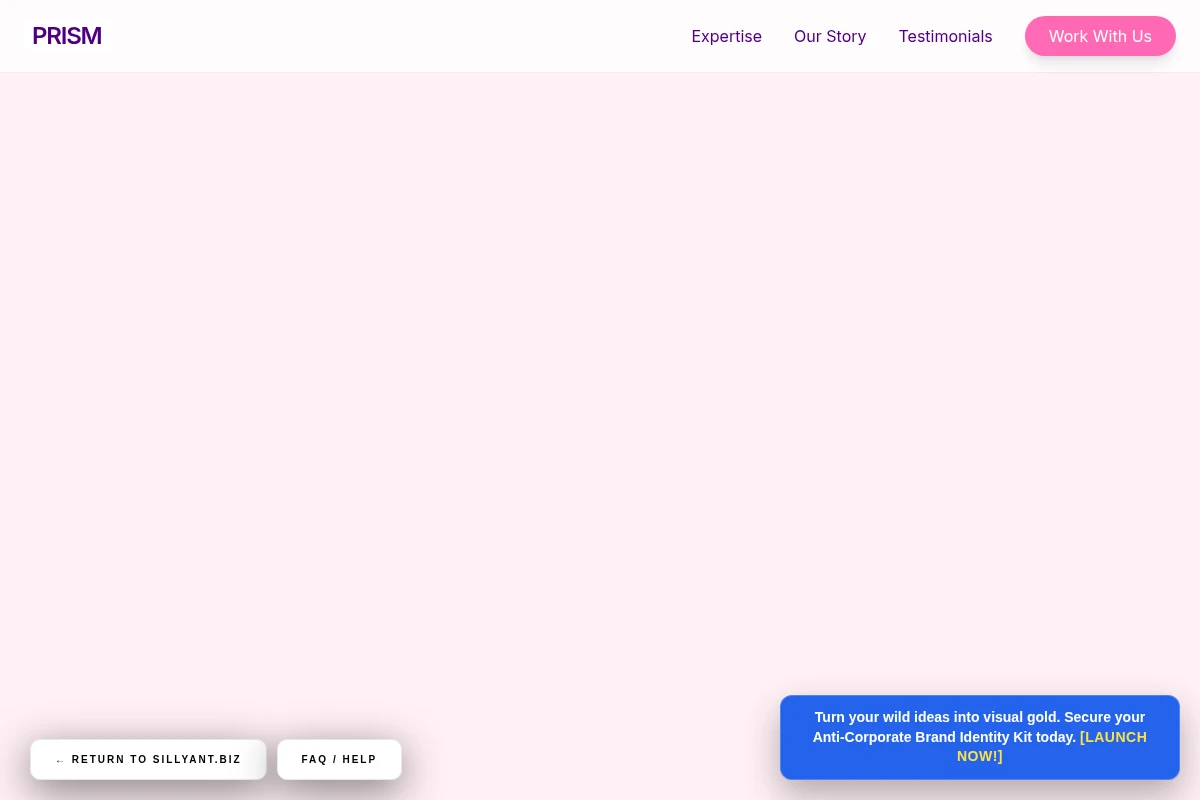Click the blue promo banner text

980,737
